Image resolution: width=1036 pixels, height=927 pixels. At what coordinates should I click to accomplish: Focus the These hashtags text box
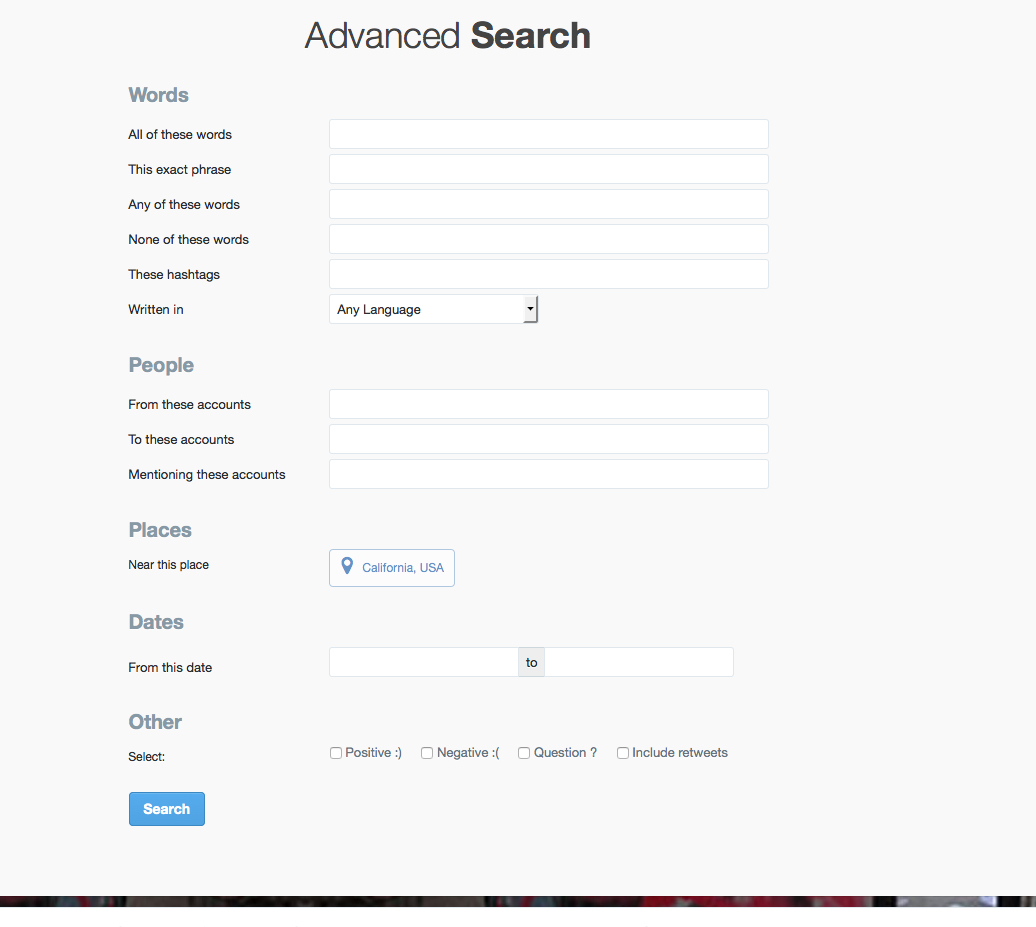tap(548, 274)
